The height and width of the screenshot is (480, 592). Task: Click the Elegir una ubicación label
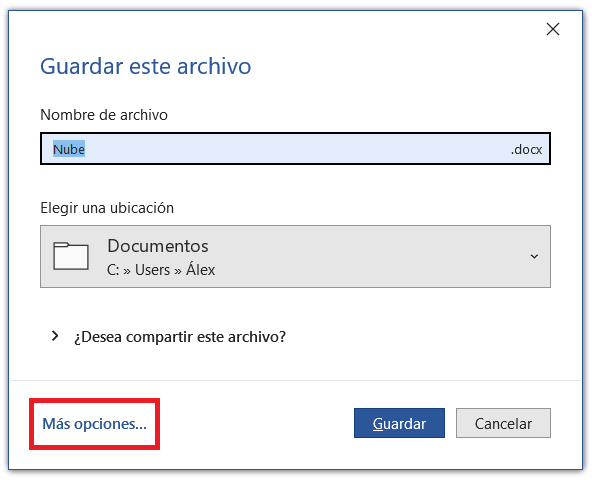click(x=107, y=208)
